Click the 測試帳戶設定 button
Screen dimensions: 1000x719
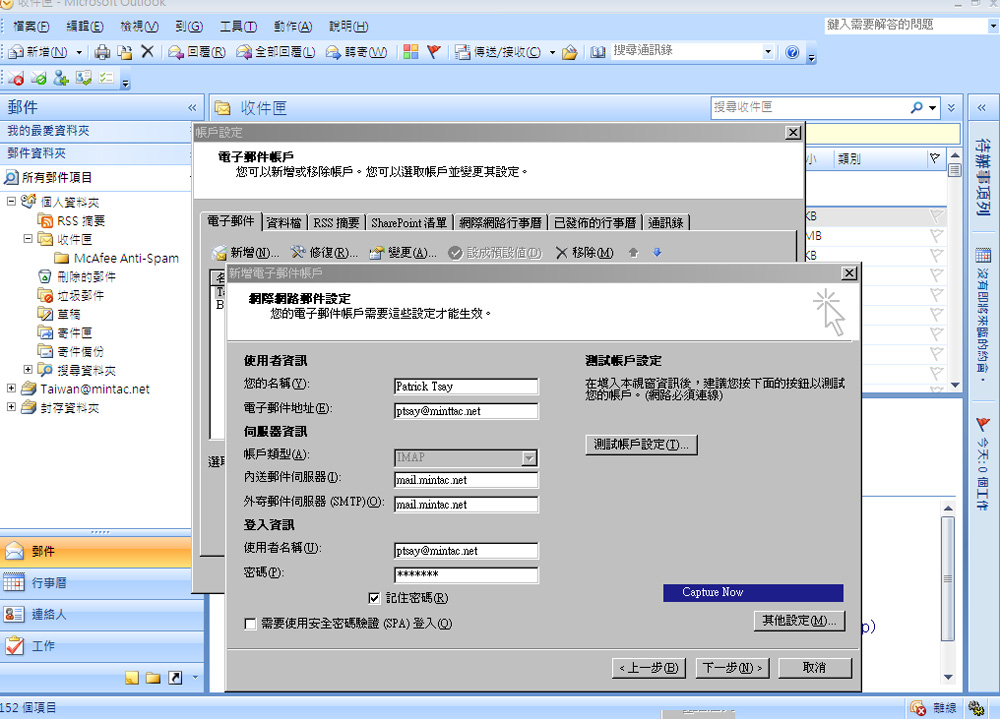coord(641,444)
